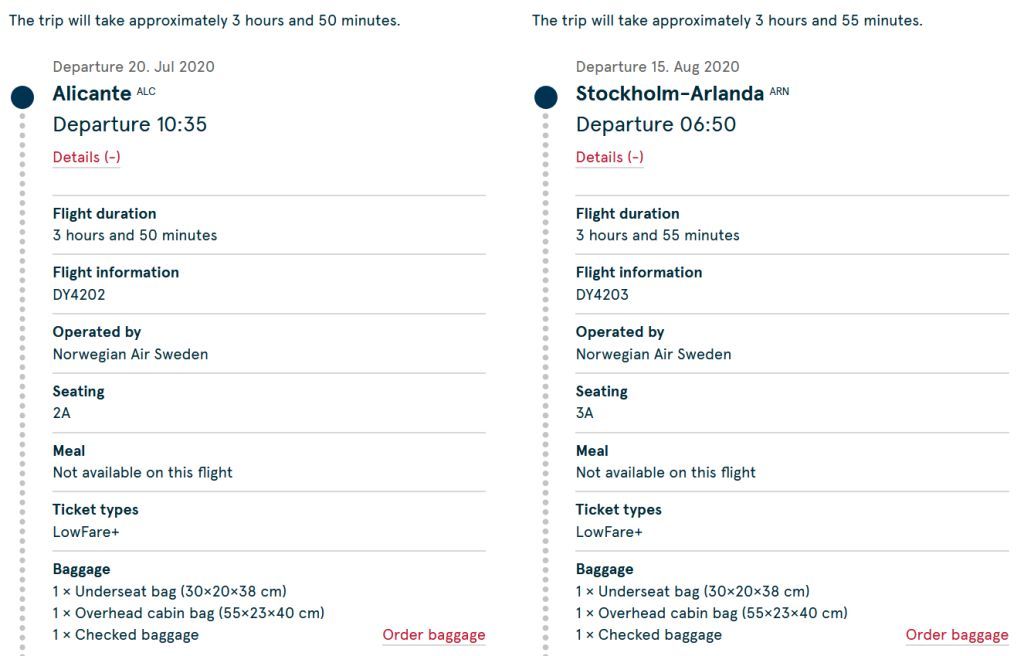
Task: Collapse details under Stockholm-Arlanda departure
Action: (609, 157)
